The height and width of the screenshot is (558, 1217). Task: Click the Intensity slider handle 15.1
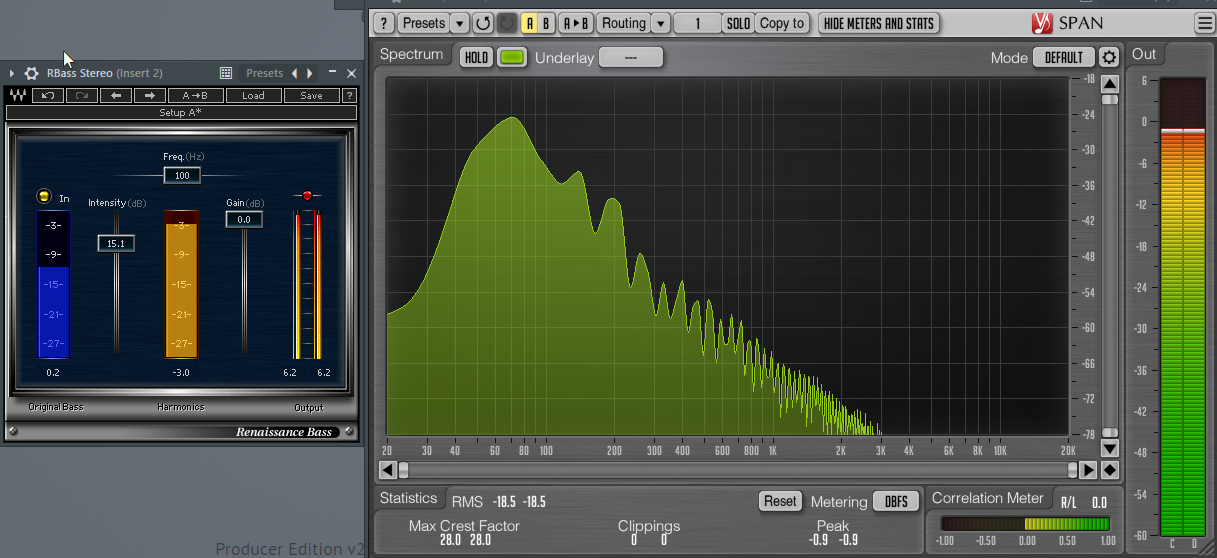click(x=116, y=243)
